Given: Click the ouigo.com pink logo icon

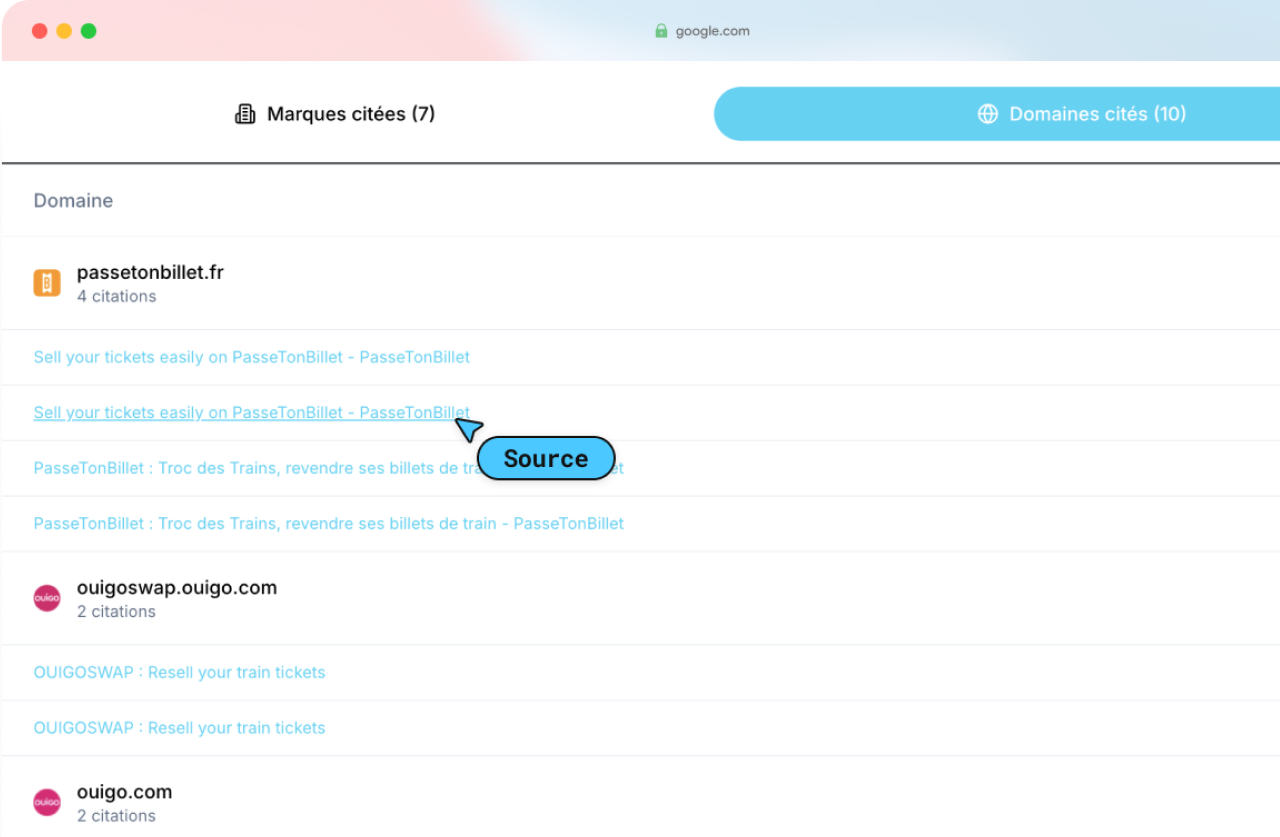Looking at the screenshot, I should [47, 802].
